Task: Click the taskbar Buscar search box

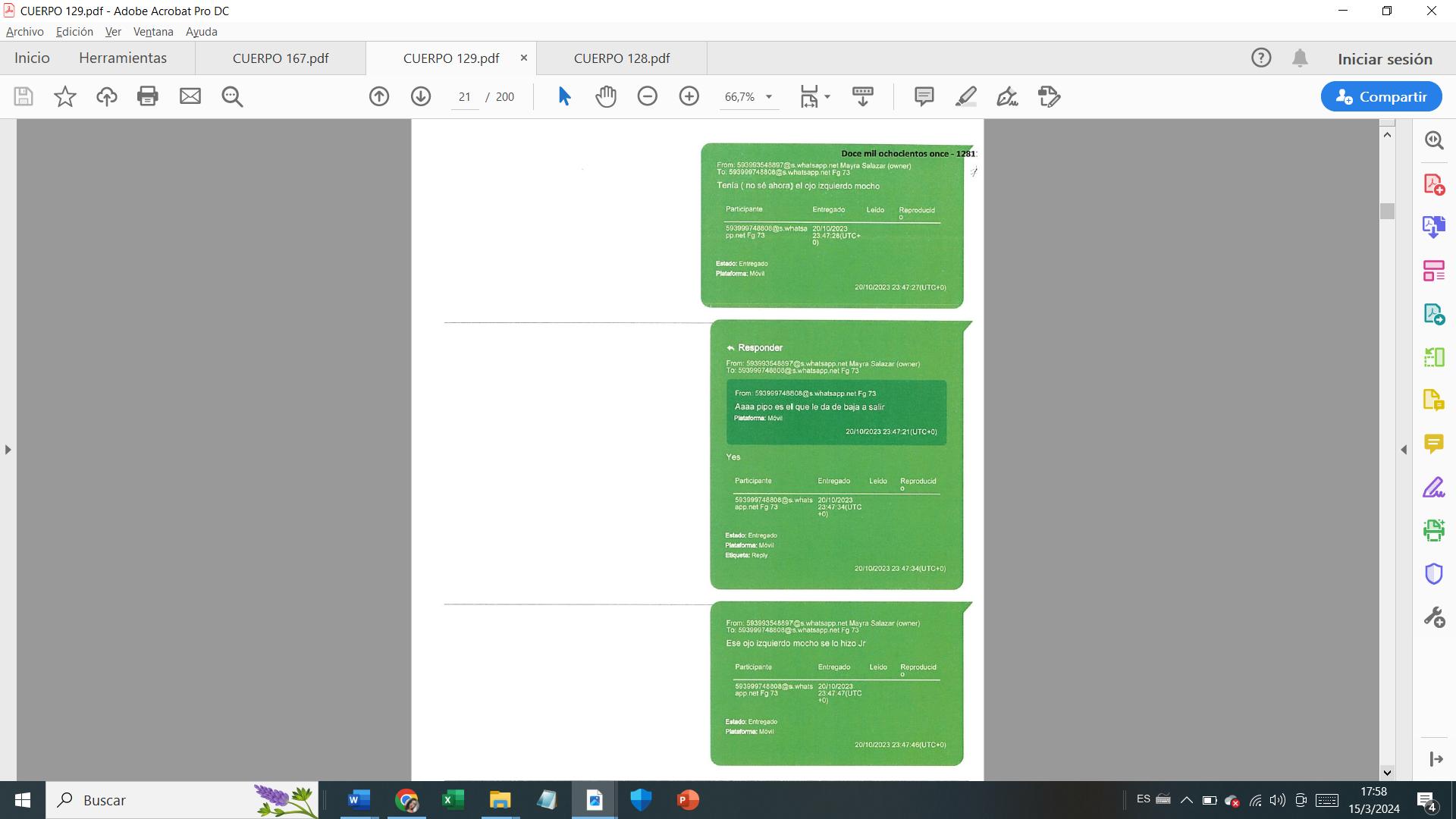Action: [183, 800]
